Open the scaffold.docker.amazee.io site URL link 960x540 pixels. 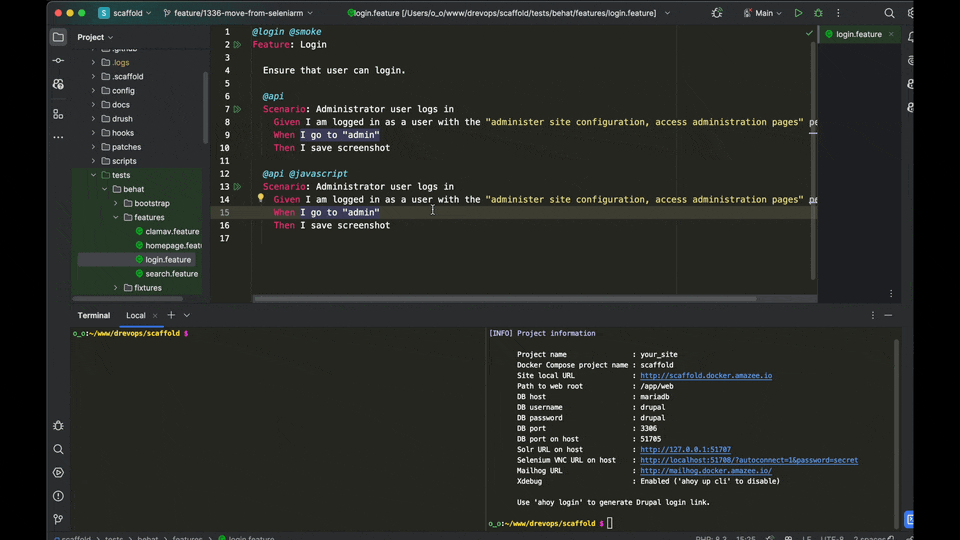coord(705,376)
